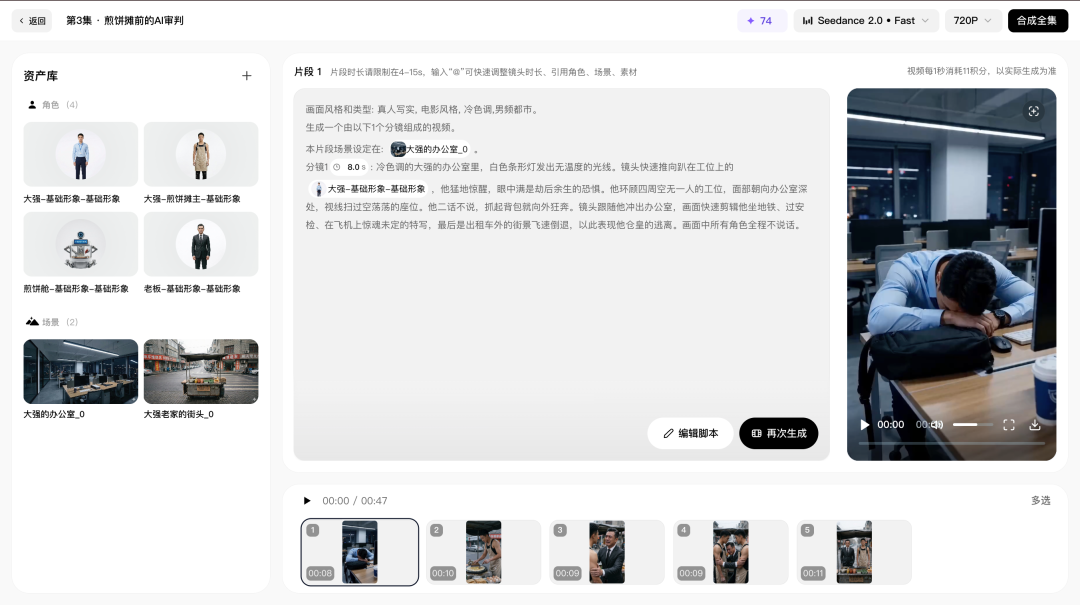This screenshot has width=1080, height=605.
Task: Play the video preview in player
Action: (865, 425)
